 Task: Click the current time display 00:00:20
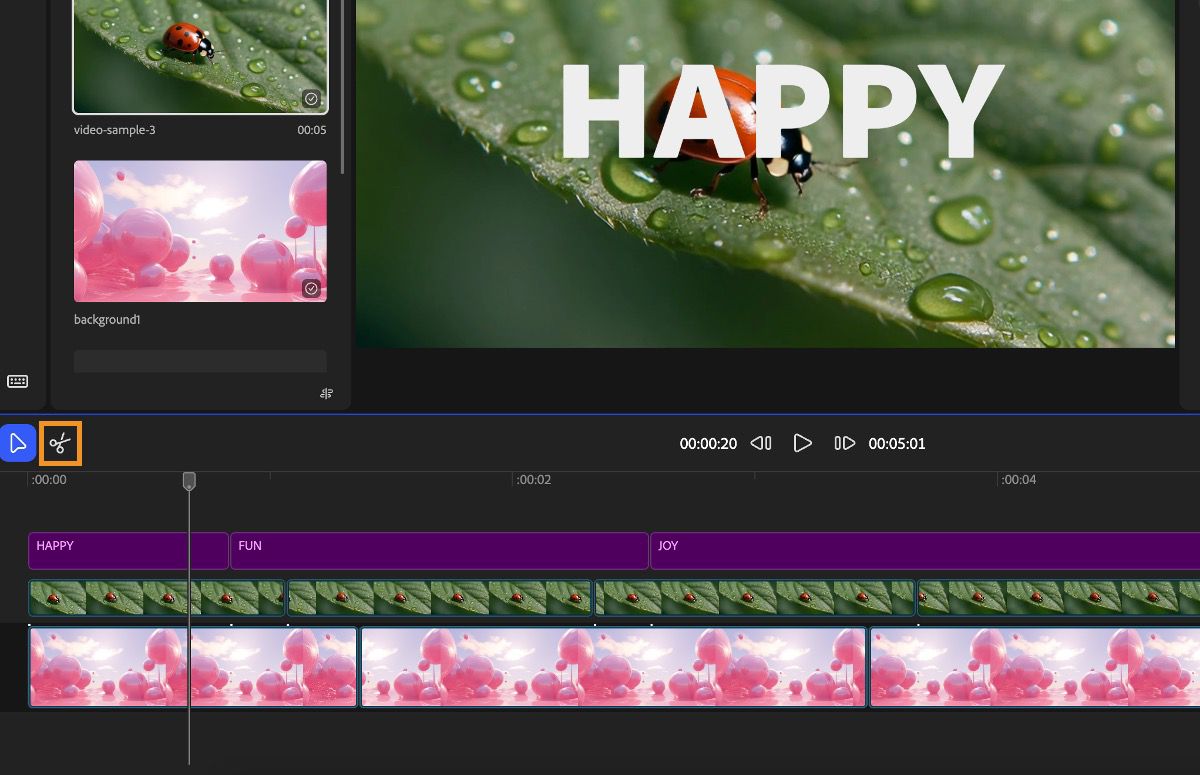tap(708, 443)
